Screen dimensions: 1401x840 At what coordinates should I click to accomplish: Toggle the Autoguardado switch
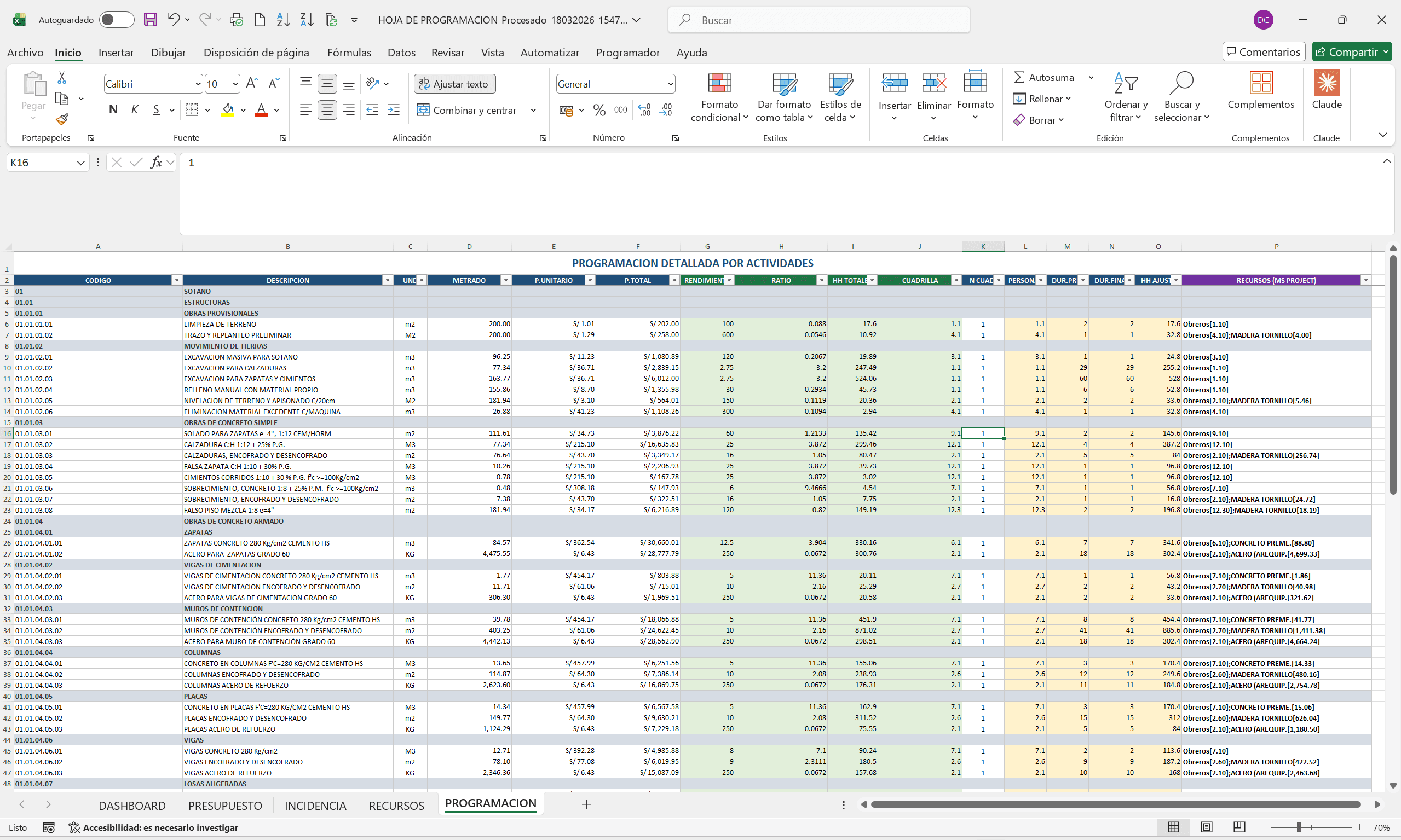(x=116, y=20)
